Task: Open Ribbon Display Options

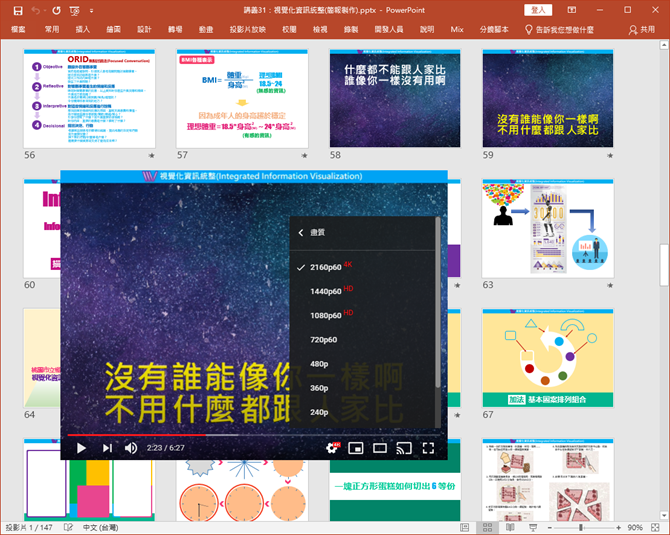Action: 571,10
